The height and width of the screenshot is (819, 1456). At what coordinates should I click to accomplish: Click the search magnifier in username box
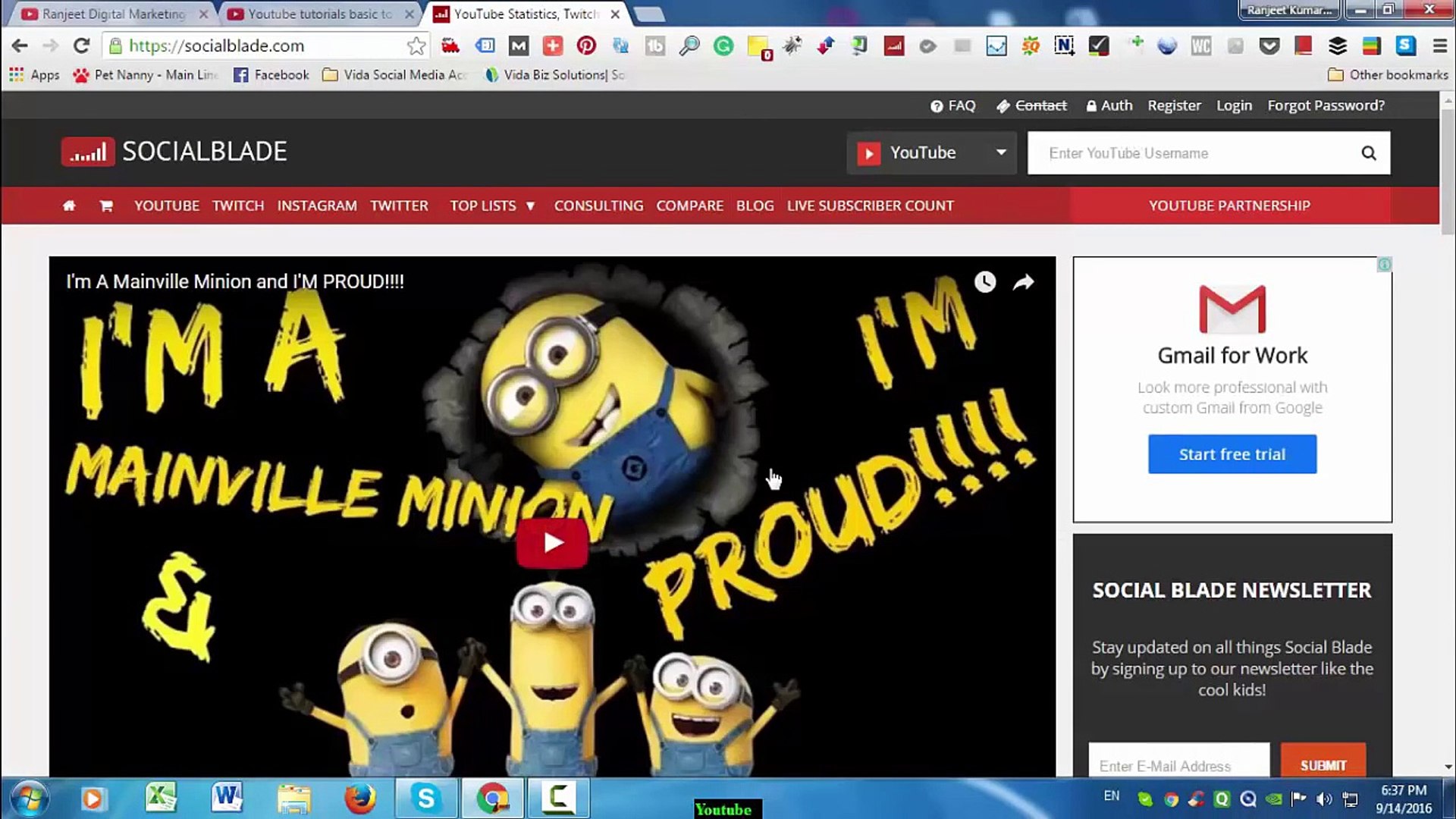pyautogui.click(x=1368, y=153)
